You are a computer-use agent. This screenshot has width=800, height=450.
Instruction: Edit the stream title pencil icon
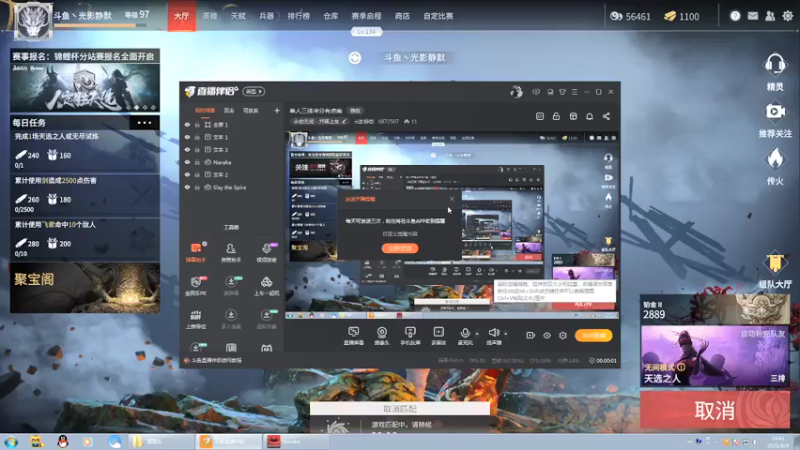[x=344, y=121]
